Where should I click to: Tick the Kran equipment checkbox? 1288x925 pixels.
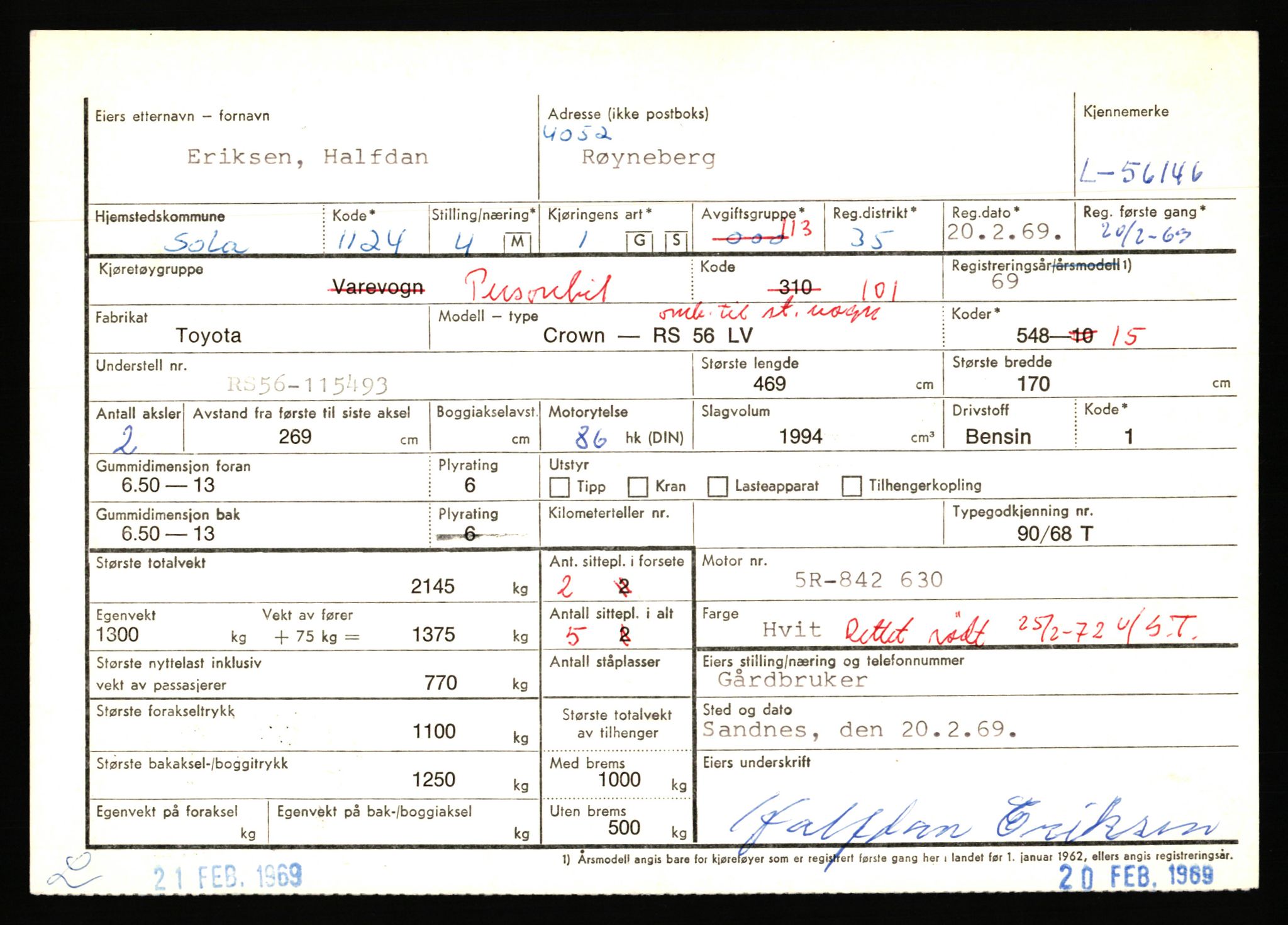coord(638,487)
